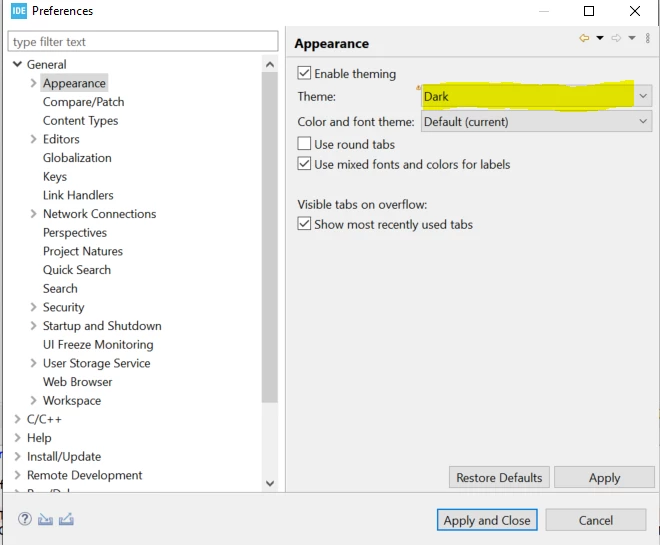This screenshot has height=545, width=660.
Task: Select Project Natures in the tree
Action: pos(82,251)
